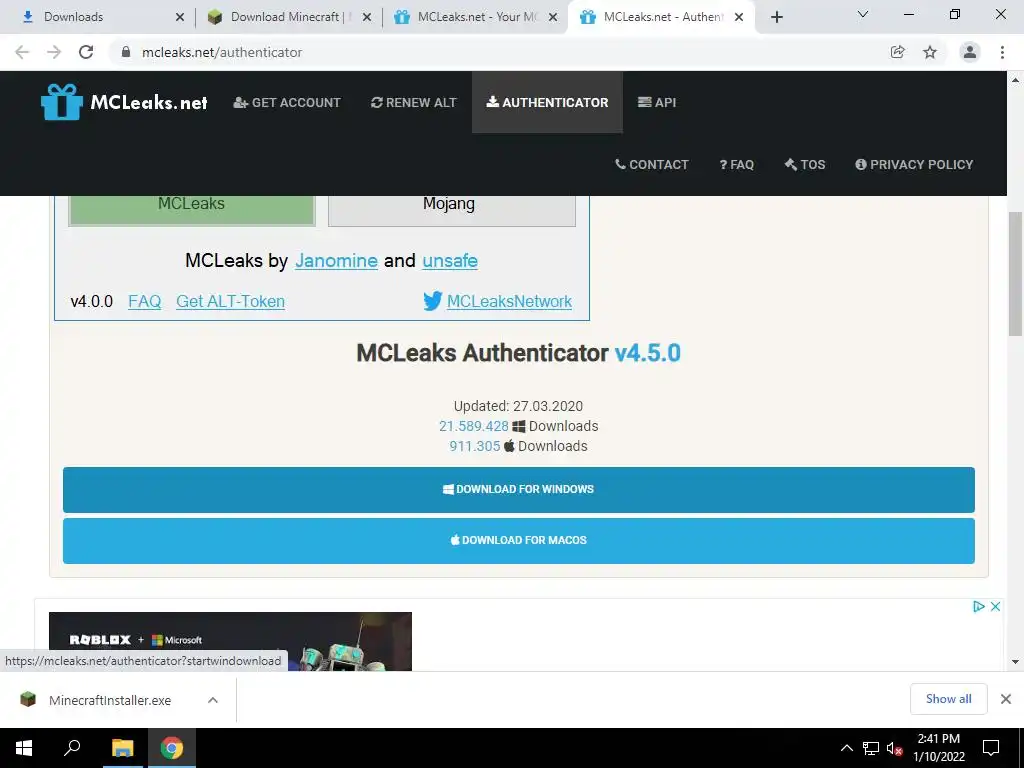
Task: Expand MinecraftInstaller.exe download options
Action: pyautogui.click(x=213, y=700)
